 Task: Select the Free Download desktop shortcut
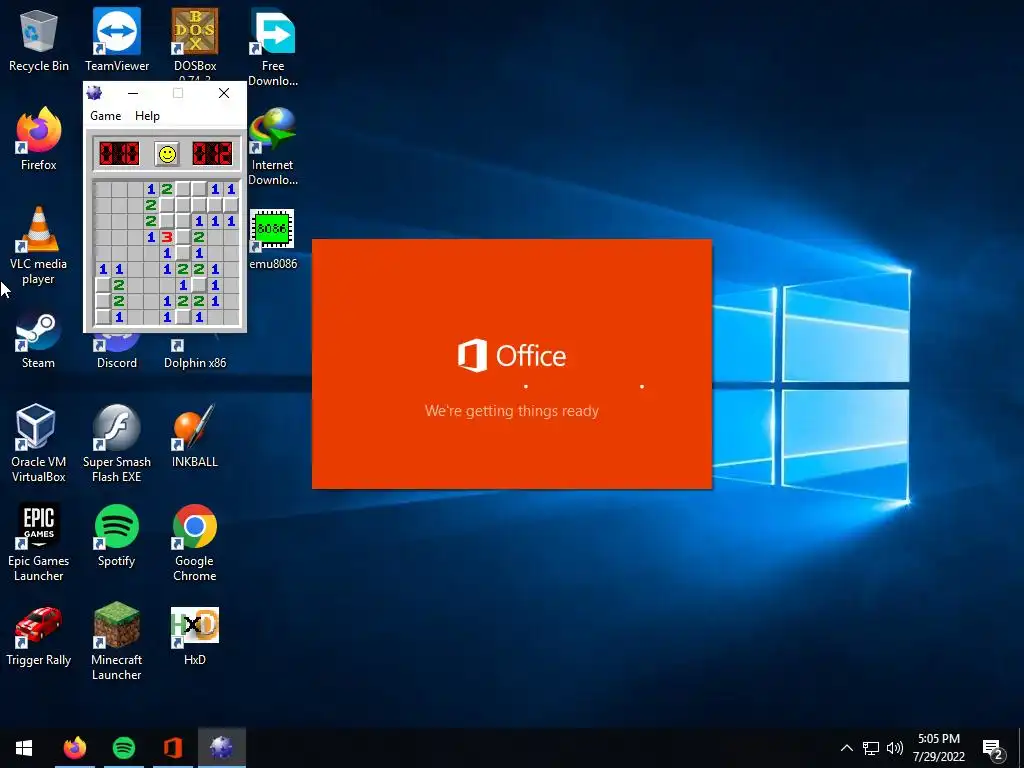coord(273,47)
